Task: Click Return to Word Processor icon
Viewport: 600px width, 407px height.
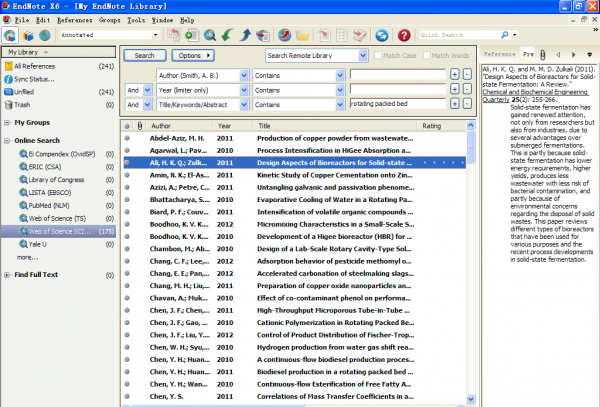Action: [360, 35]
